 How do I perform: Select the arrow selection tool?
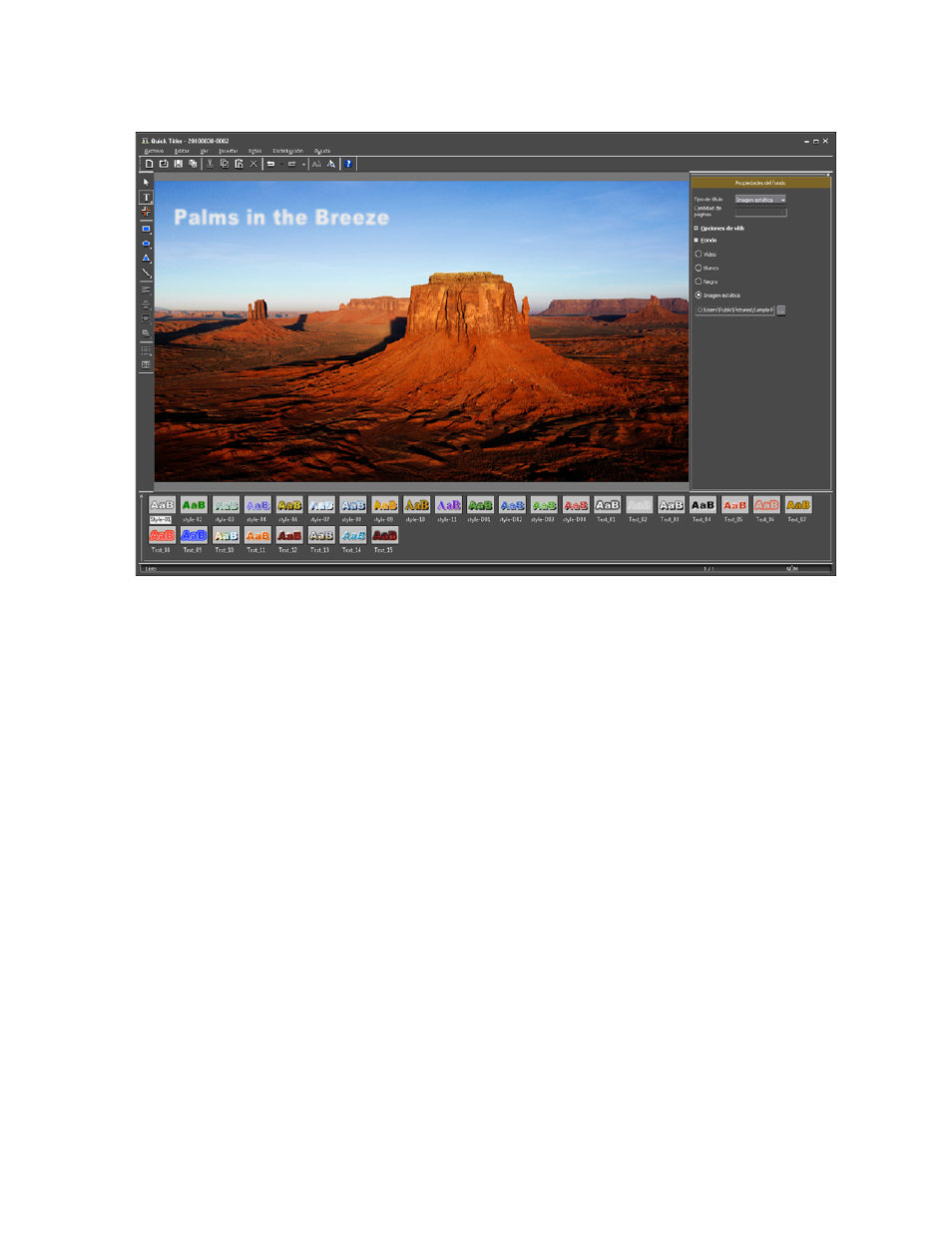tap(146, 183)
